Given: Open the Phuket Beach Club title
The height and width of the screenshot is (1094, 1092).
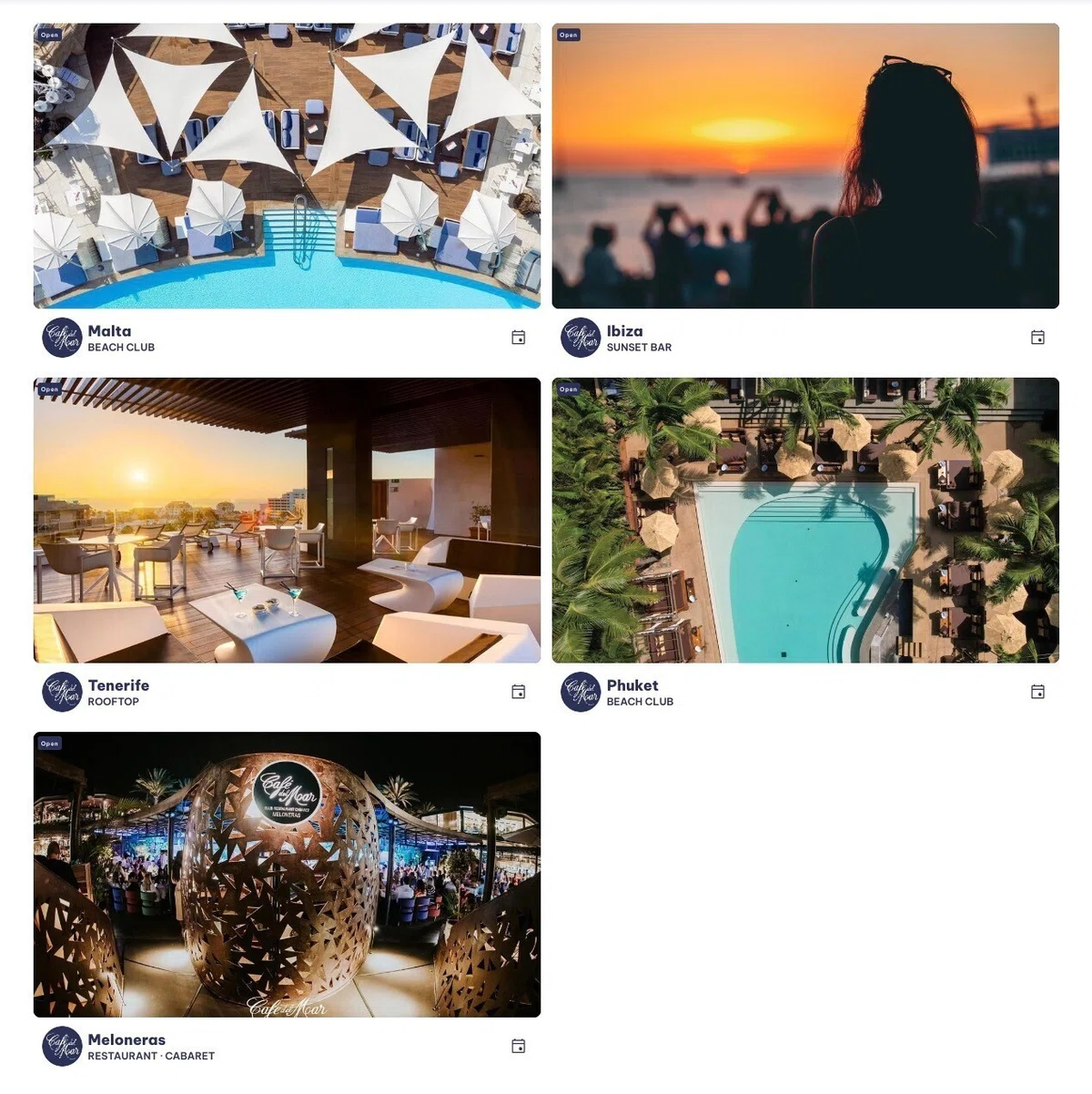Looking at the screenshot, I should coord(640,692).
